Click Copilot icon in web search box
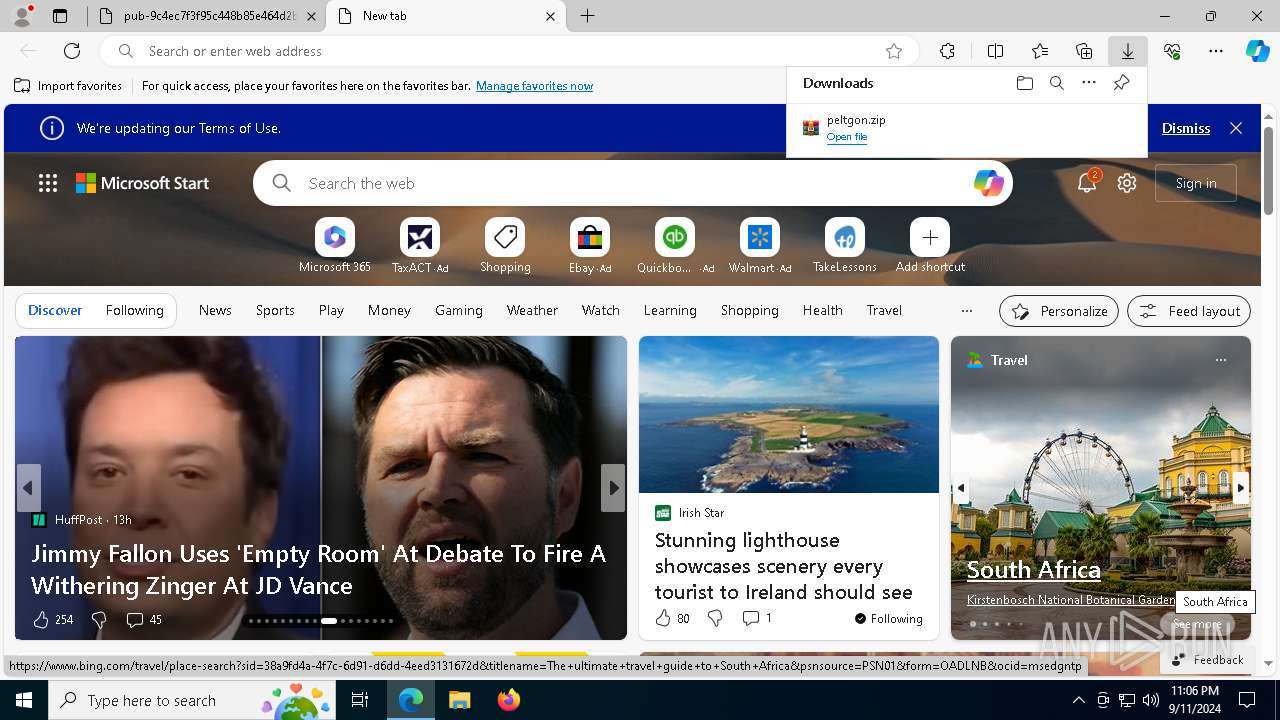 tap(988, 183)
